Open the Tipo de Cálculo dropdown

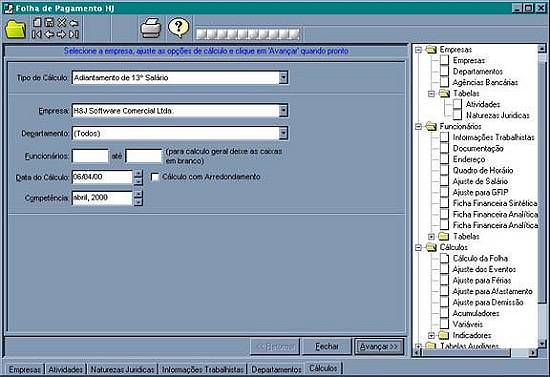click(x=283, y=78)
